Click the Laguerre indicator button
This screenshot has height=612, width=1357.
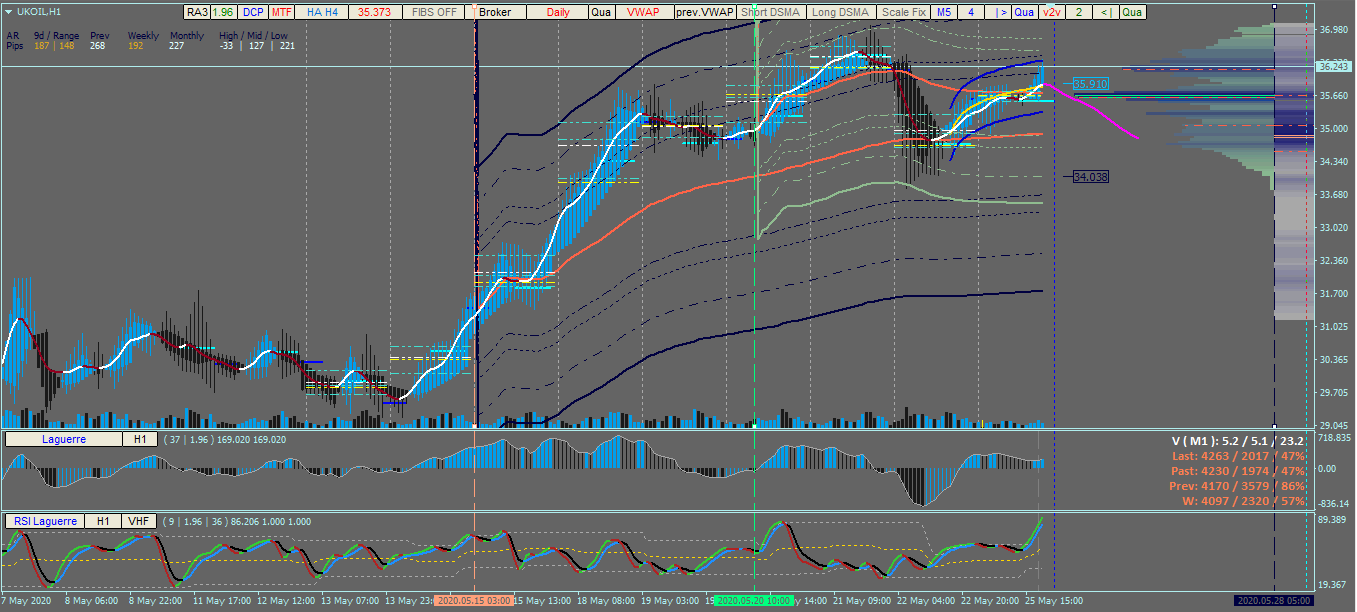(x=64, y=439)
